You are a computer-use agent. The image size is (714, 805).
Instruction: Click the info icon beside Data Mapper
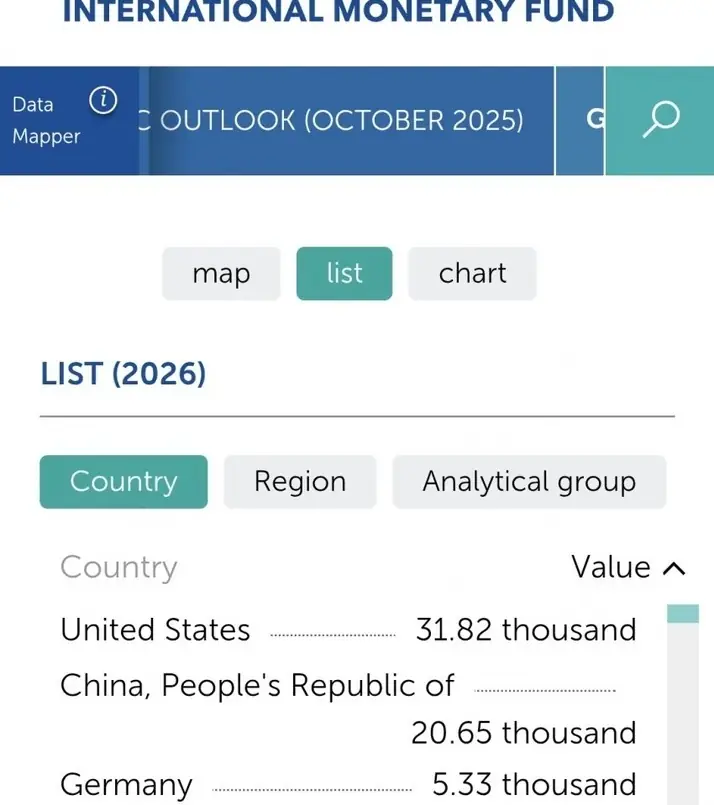tap(103, 100)
